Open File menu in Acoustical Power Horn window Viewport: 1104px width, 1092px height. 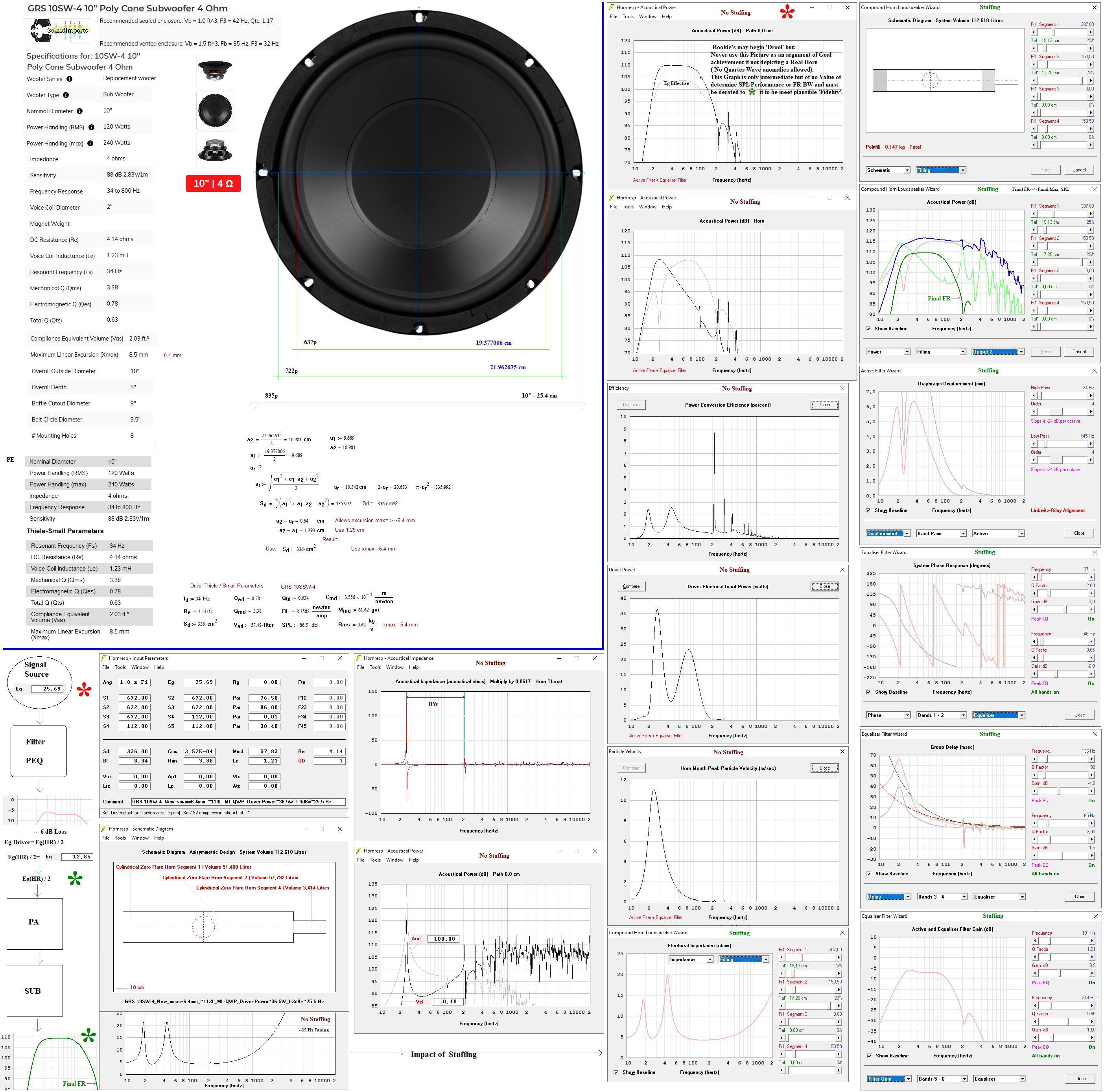(614, 207)
